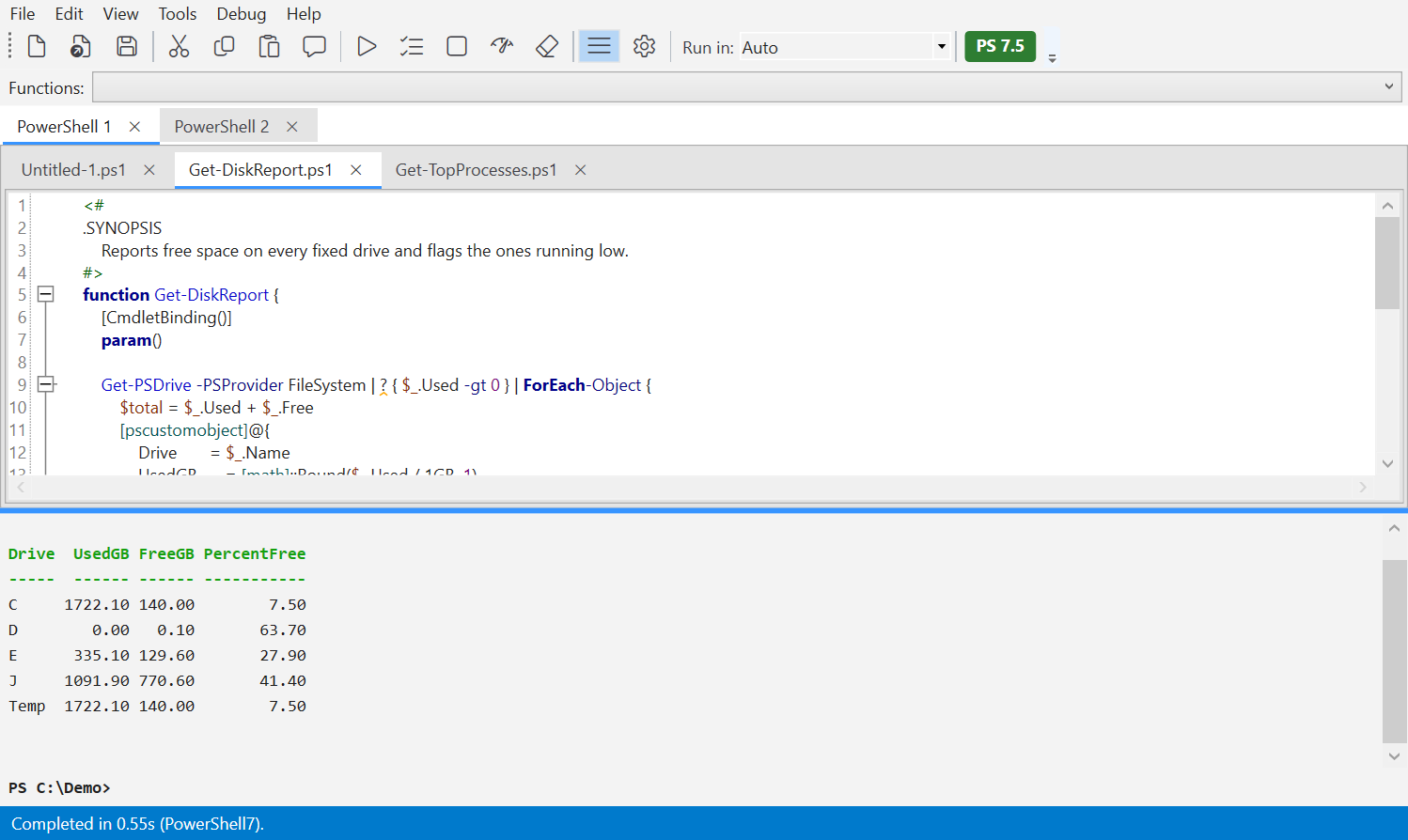This screenshot has height=840, width=1408.
Task: Click console scrollbar up arrow
Action: click(x=1394, y=528)
